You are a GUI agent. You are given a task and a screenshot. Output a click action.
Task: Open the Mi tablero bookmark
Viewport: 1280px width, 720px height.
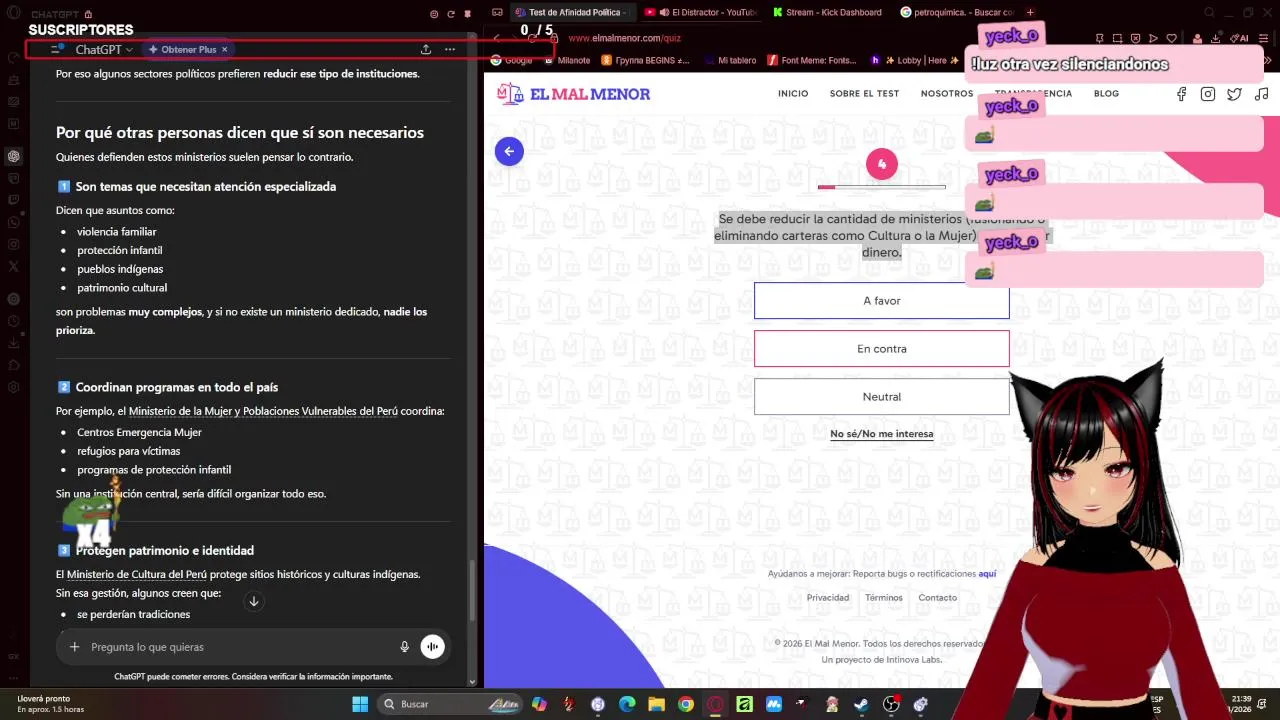(730, 60)
